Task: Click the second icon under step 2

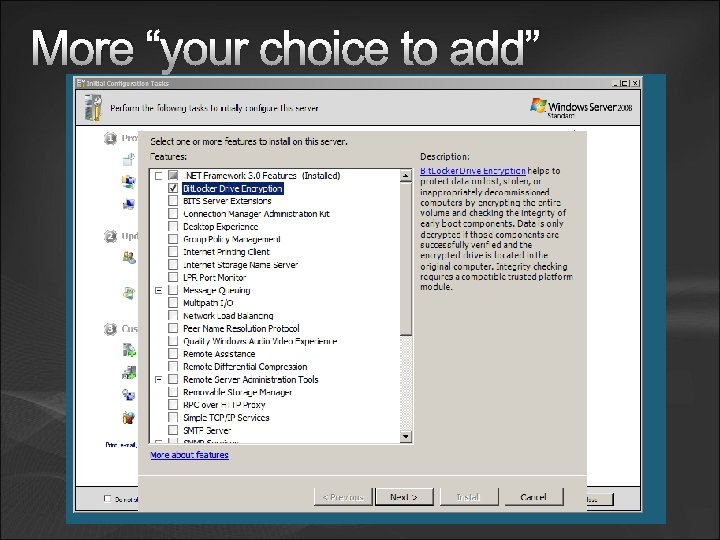Action: pos(129,293)
